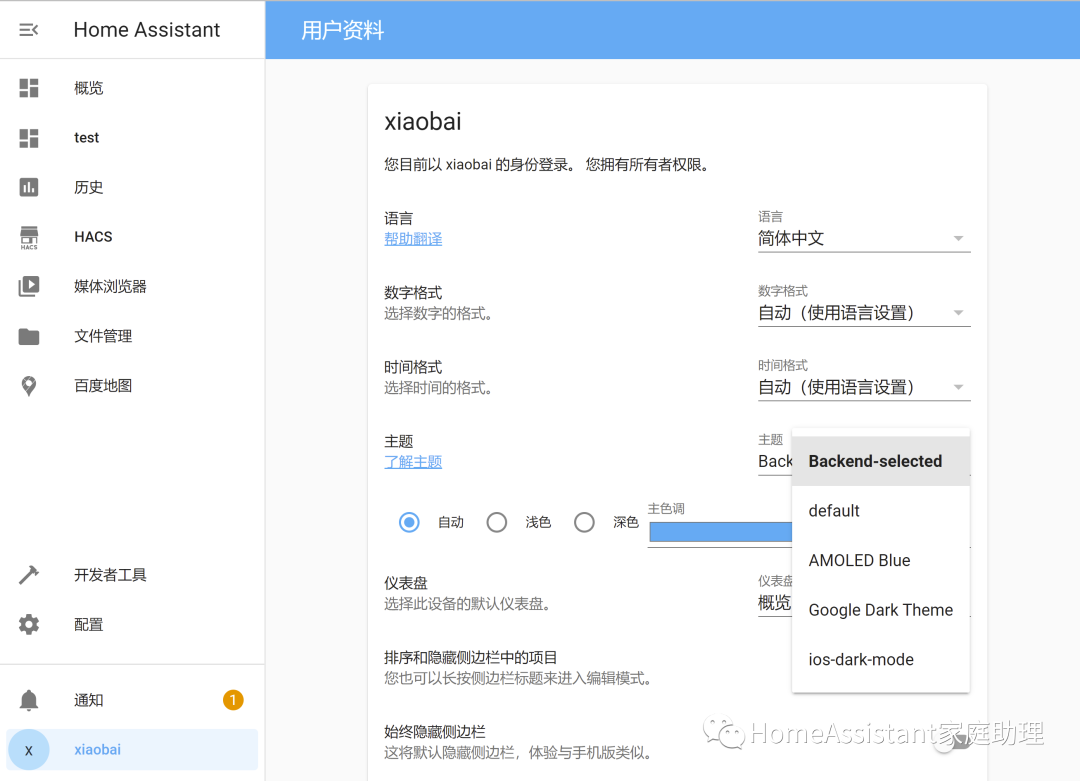This screenshot has width=1080, height=781.
Task: Go to 文件管理 in the sidebar
Action: coord(132,336)
